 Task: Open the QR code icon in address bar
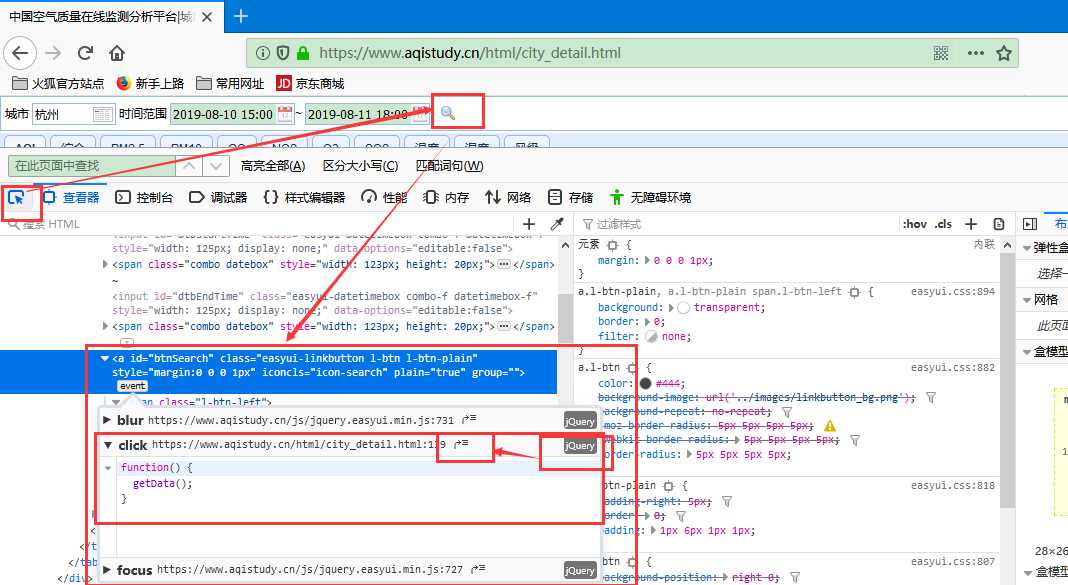[x=941, y=53]
